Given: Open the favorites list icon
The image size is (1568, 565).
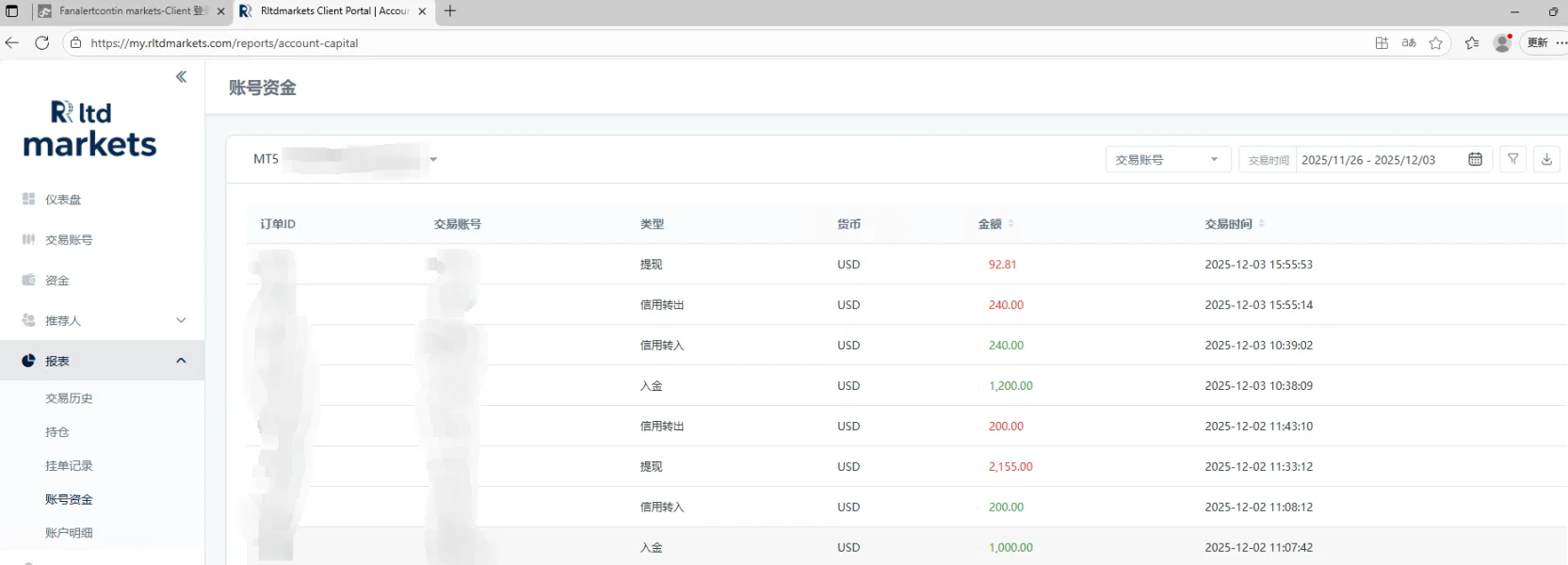Looking at the screenshot, I should [1472, 42].
